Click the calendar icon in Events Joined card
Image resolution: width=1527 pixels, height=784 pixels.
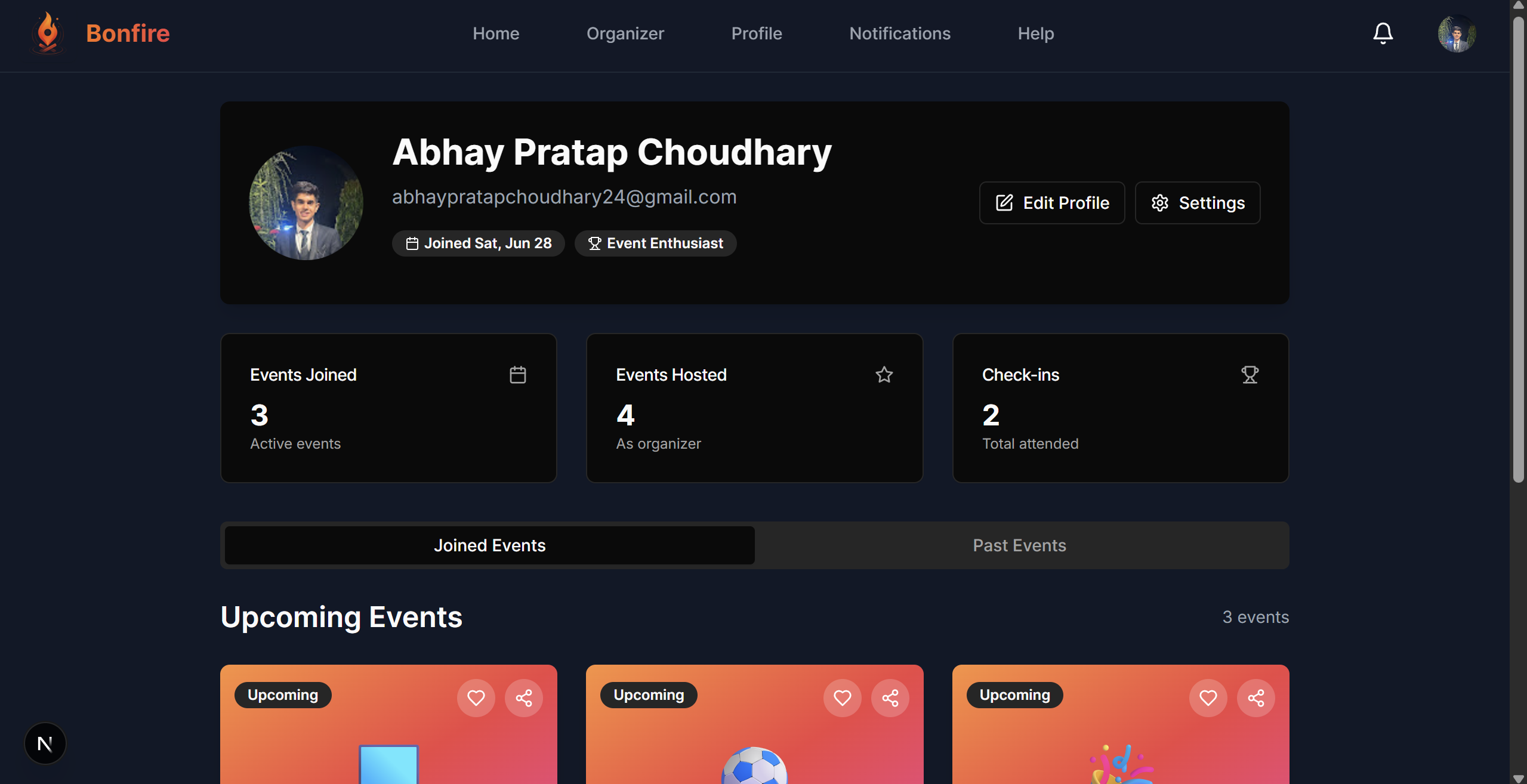click(517, 375)
